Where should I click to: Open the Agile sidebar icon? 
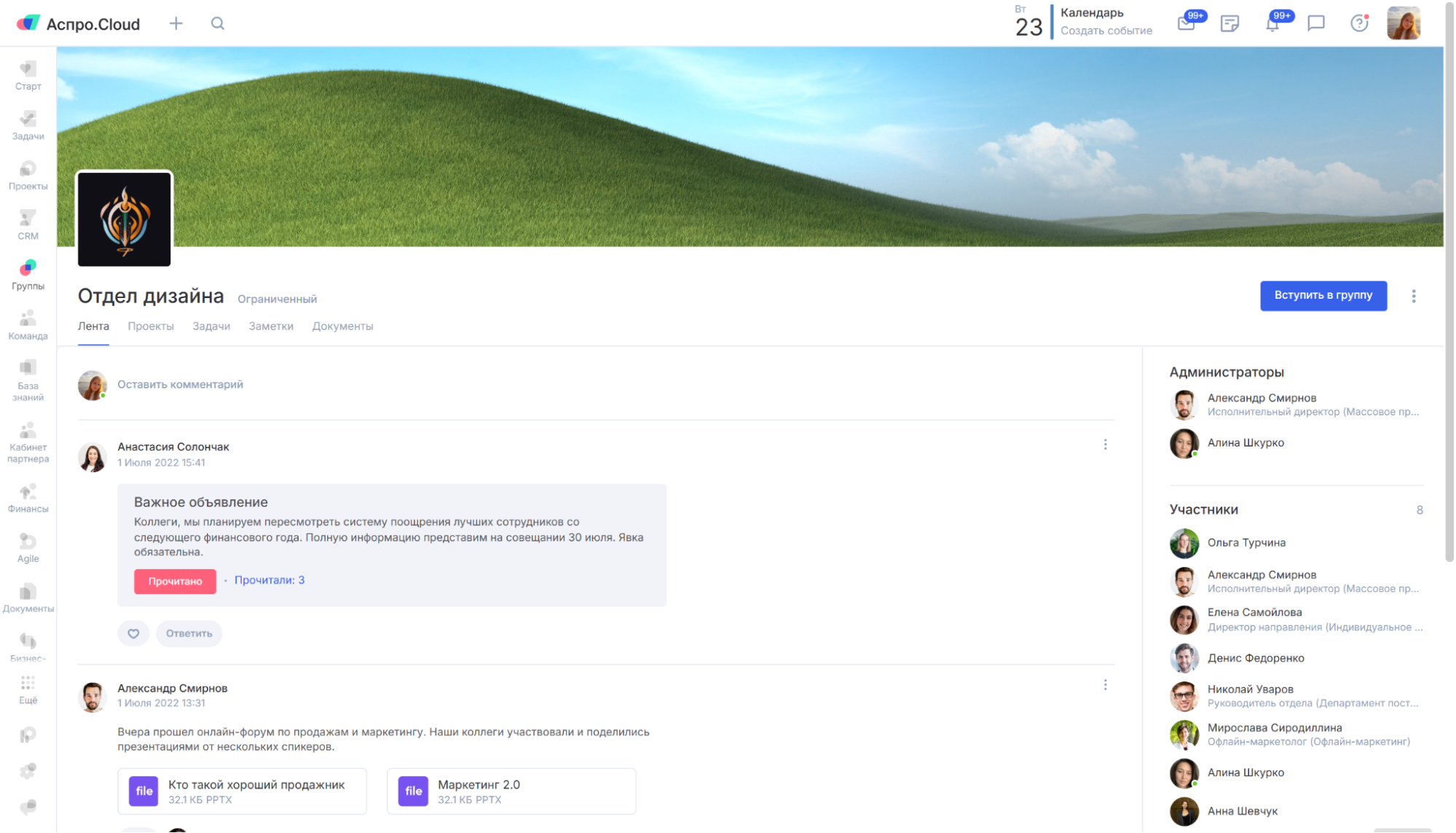click(28, 548)
